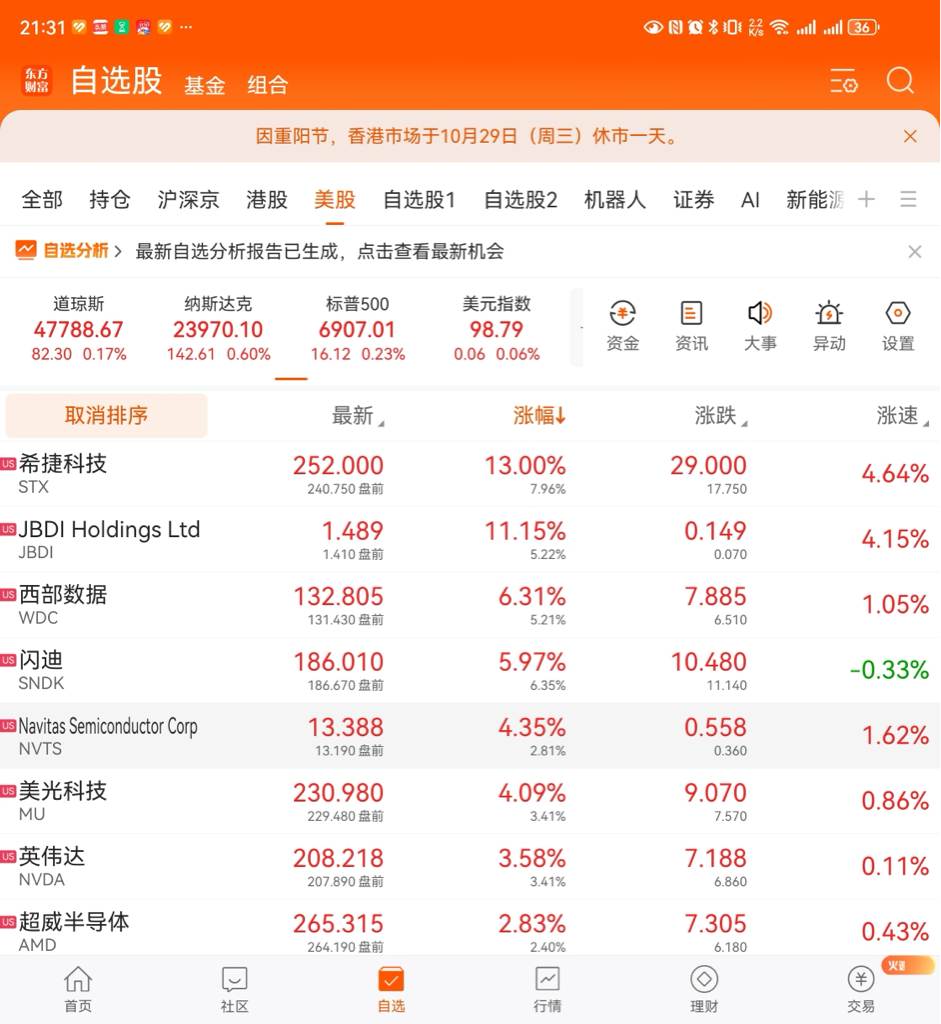Select 证券 group tab

point(694,199)
